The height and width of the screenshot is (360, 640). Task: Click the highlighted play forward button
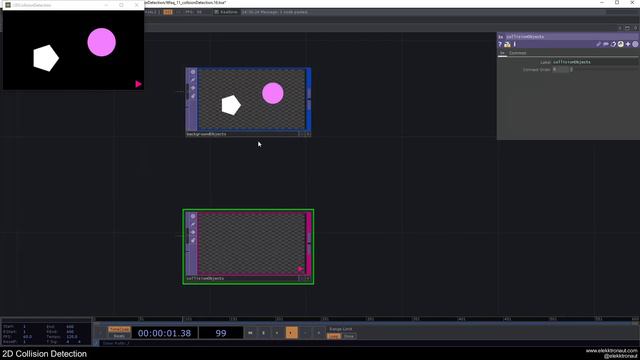(291, 333)
